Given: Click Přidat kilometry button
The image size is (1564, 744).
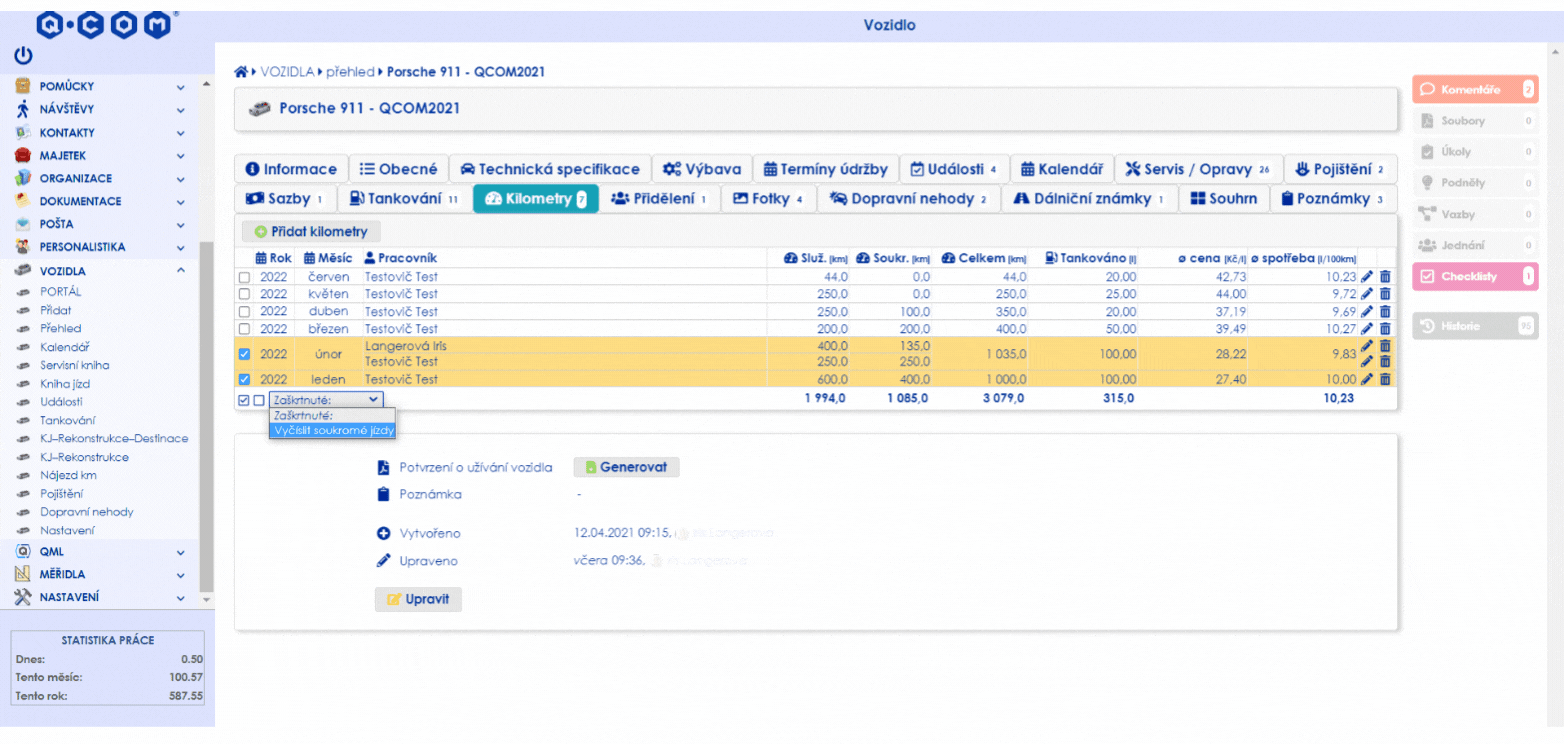Looking at the screenshot, I should pos(311,231).
